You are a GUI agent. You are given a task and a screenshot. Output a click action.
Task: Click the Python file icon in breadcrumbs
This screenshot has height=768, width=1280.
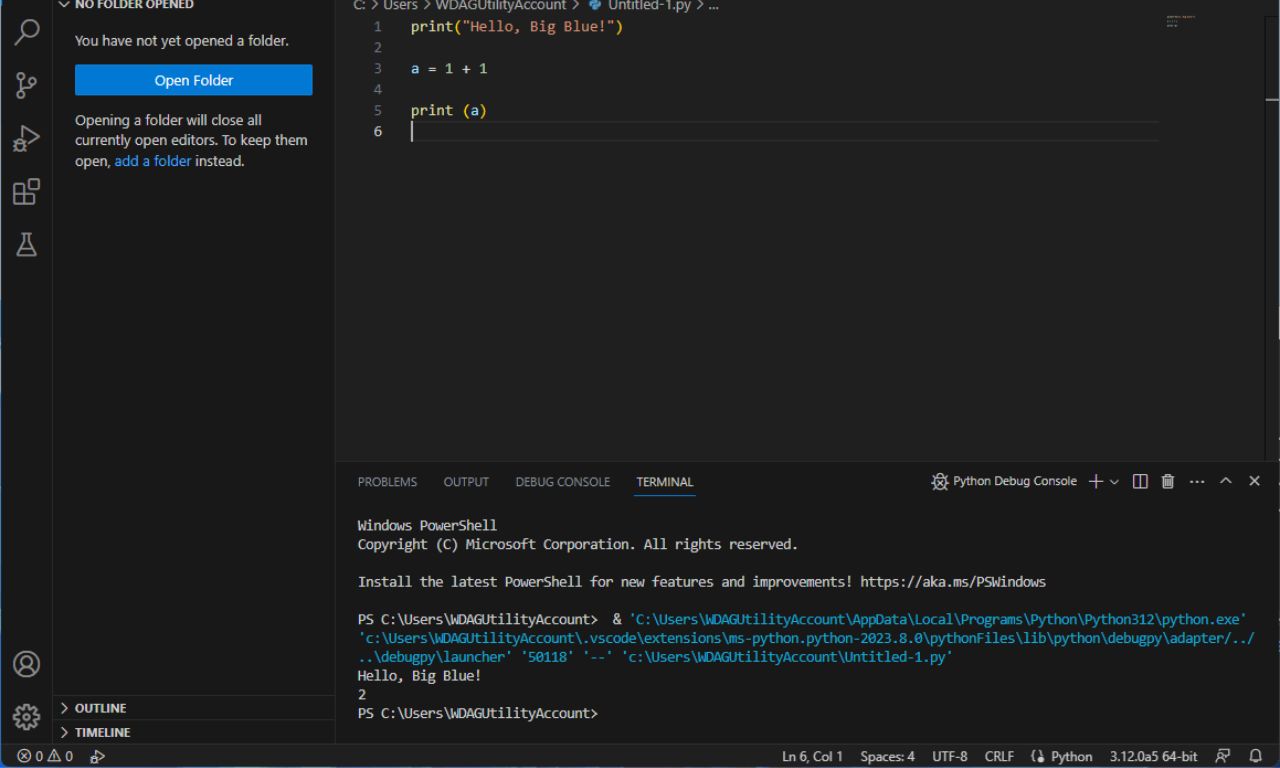tap(595, 5)
